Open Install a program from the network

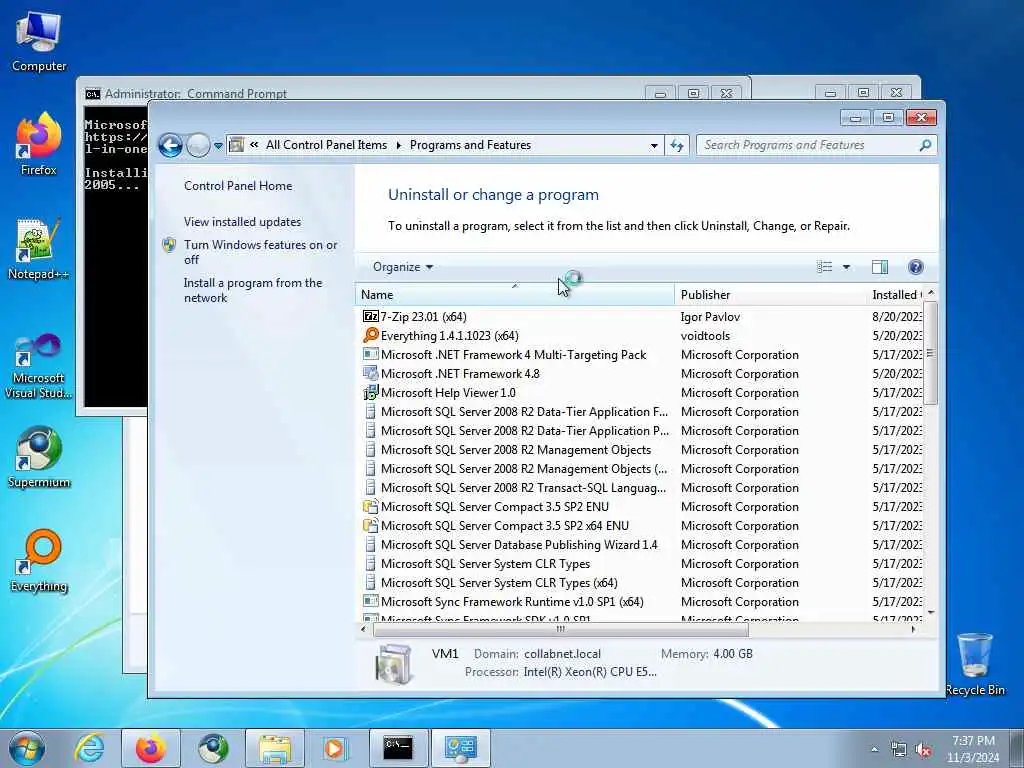pyautogui.click(x=253, y=290)
